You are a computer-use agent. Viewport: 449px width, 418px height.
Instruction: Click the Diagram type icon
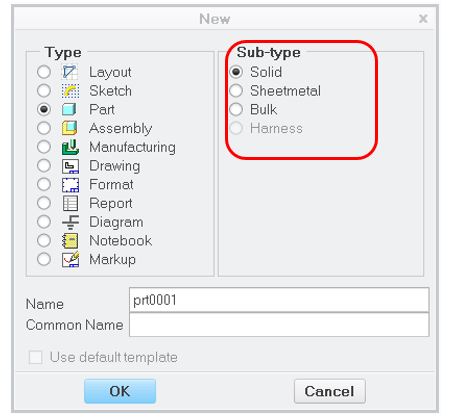(x=70, y=222)
